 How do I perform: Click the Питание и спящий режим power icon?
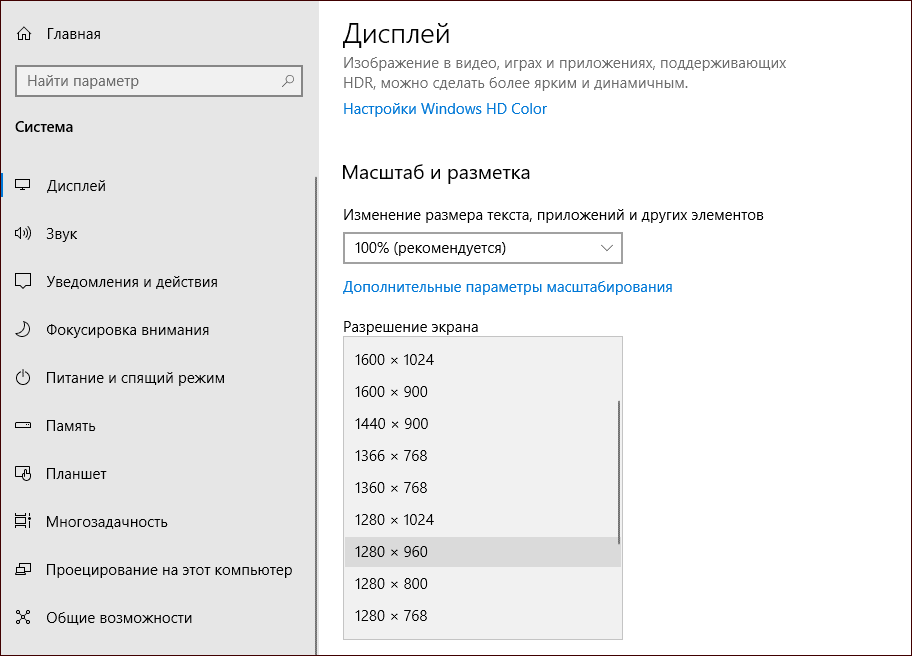pyautogui.click(x=23, y=378)
